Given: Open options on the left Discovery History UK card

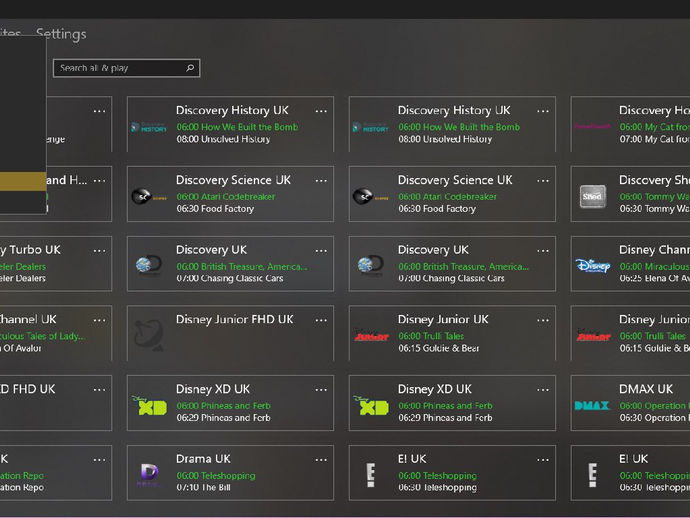Looking at the screenshot, I should click(321, 111).
